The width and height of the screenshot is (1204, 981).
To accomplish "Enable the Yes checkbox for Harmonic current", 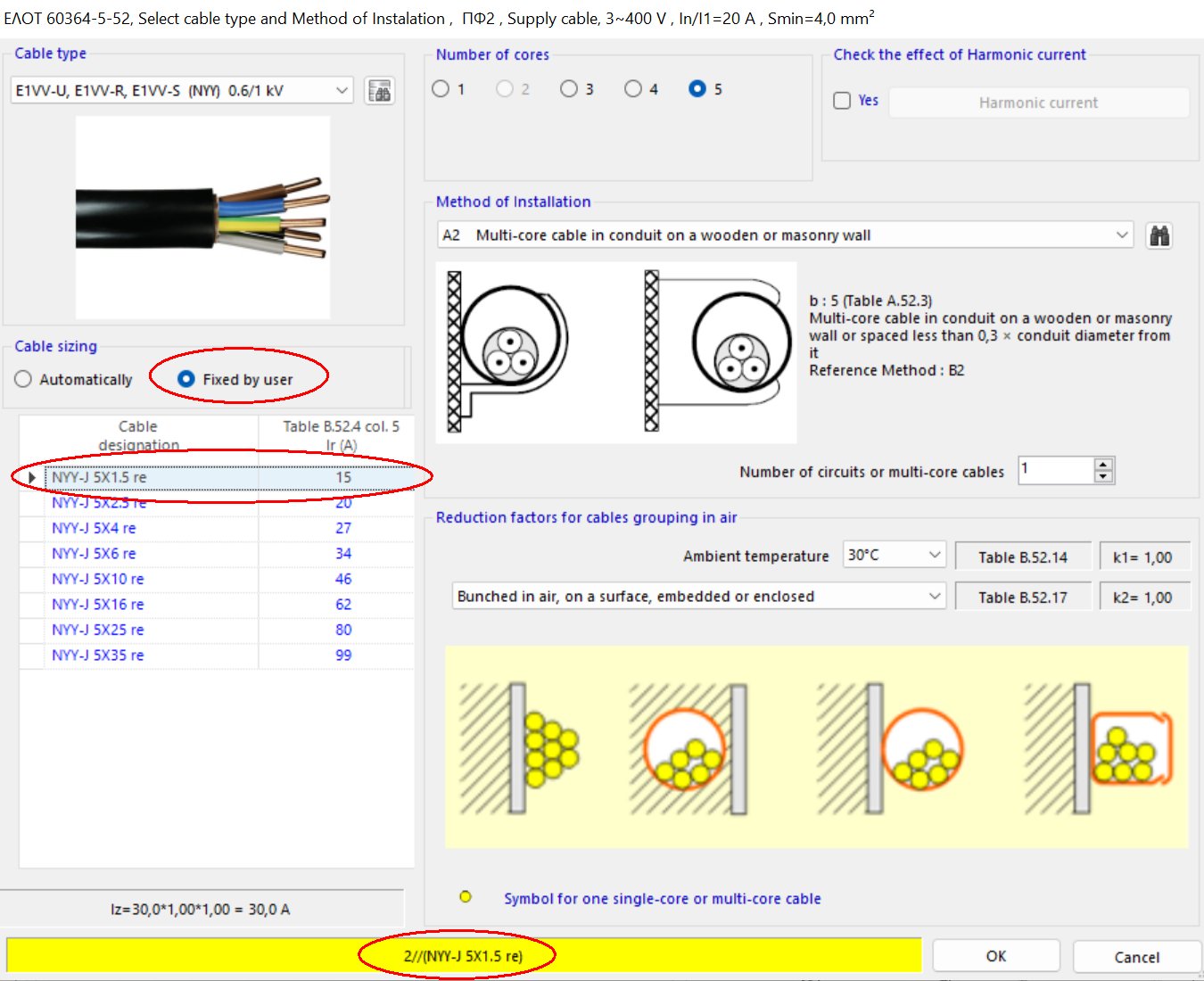I will tap(841, 101).
